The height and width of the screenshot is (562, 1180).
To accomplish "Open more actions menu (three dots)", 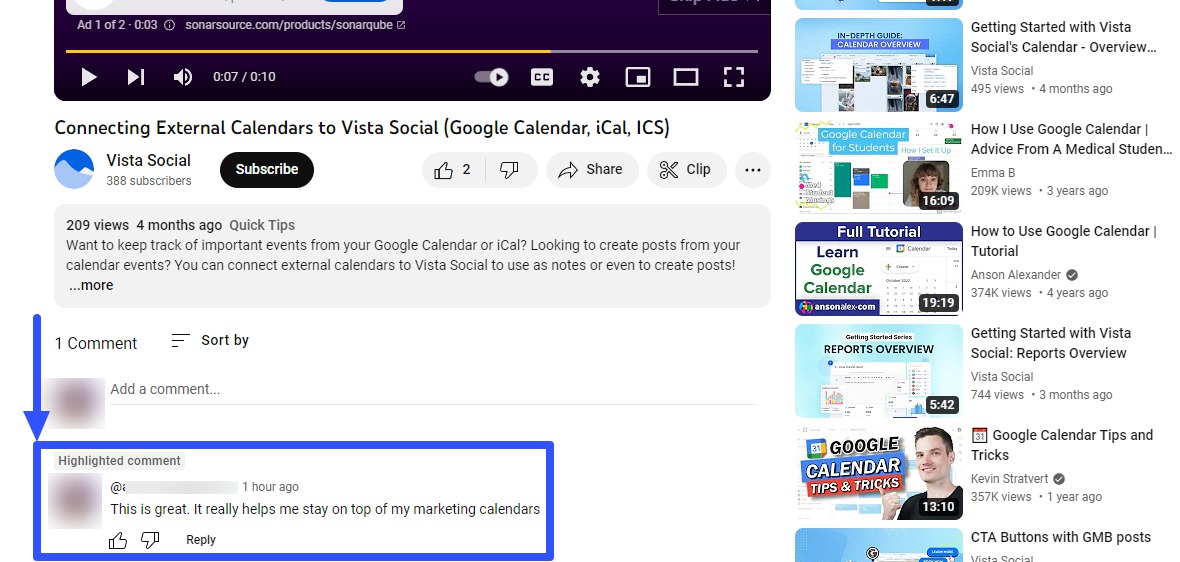I will click(753, 170).
